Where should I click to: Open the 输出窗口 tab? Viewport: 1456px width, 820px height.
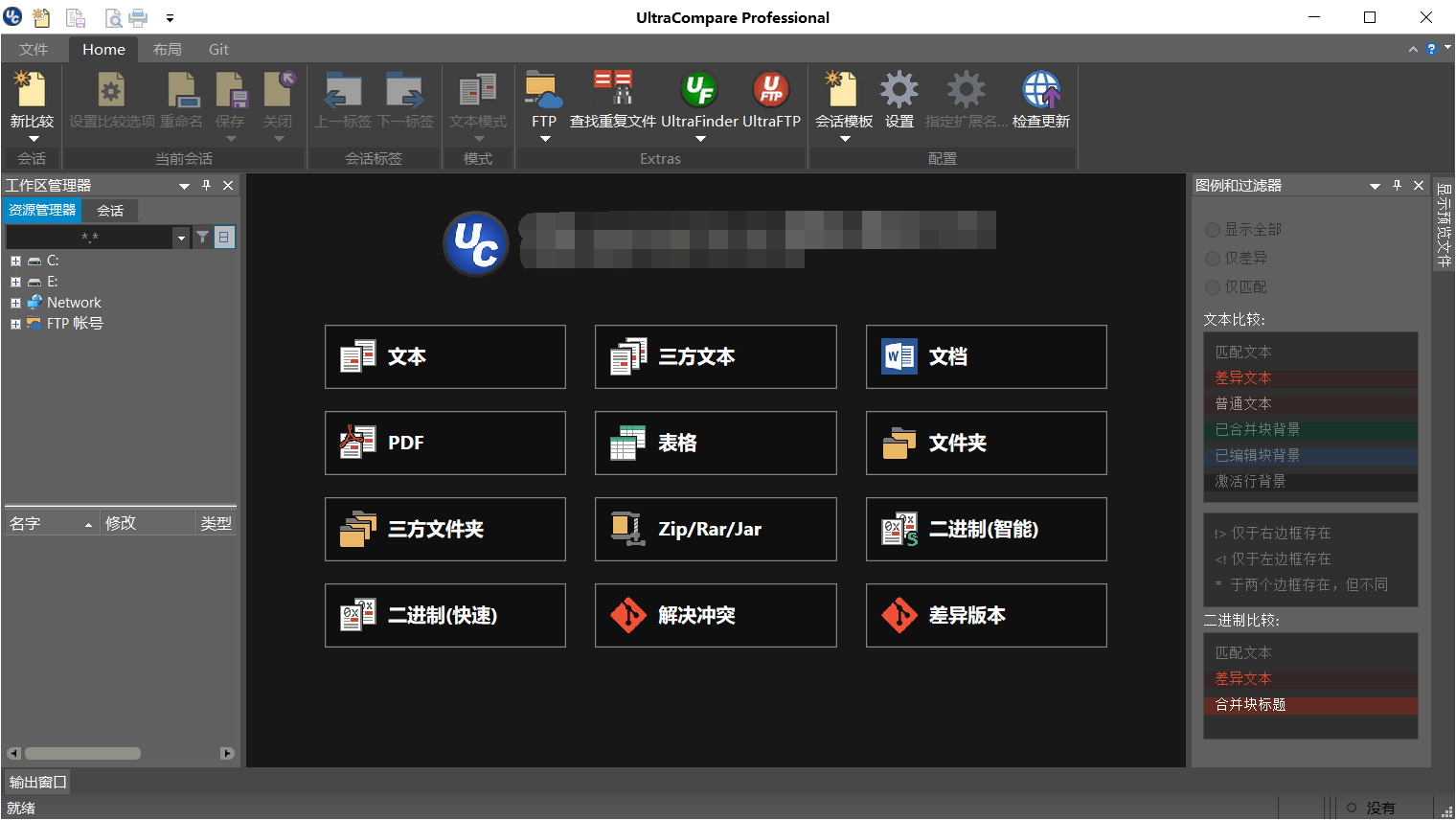click(x=37, y=782)
